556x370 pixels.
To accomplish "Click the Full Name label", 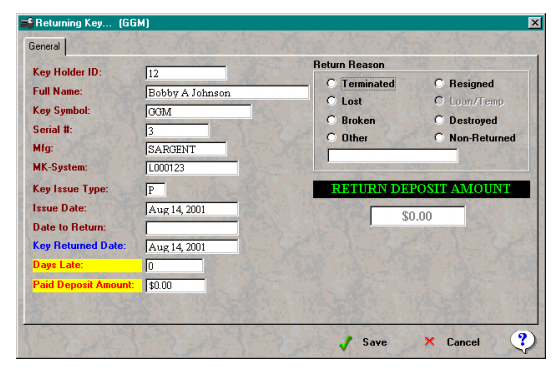I will tap(57, 91).
